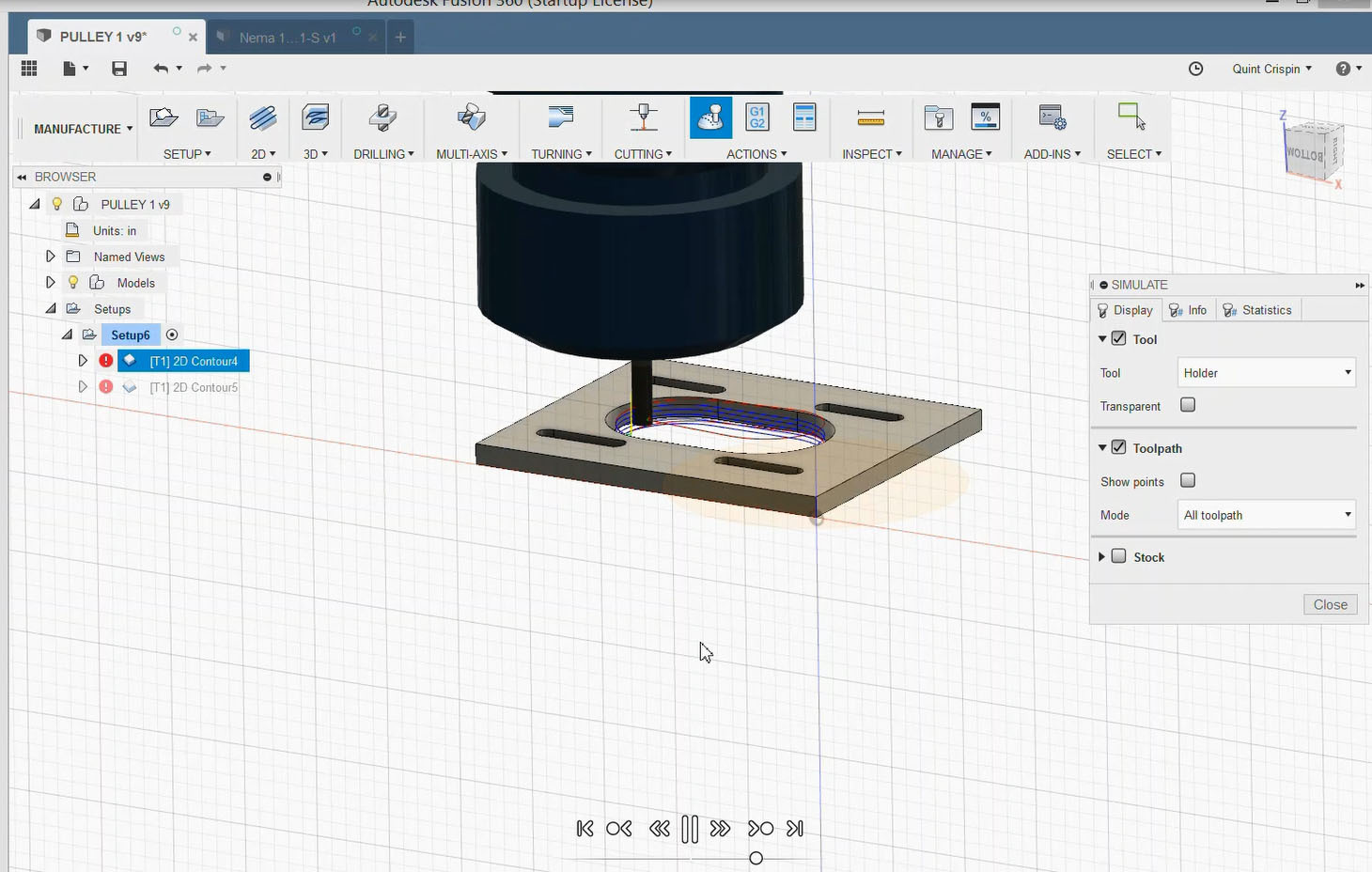Enable the Show points checkbox
The width and height of the screenshot is (1372, 872).
point(1188,480)
